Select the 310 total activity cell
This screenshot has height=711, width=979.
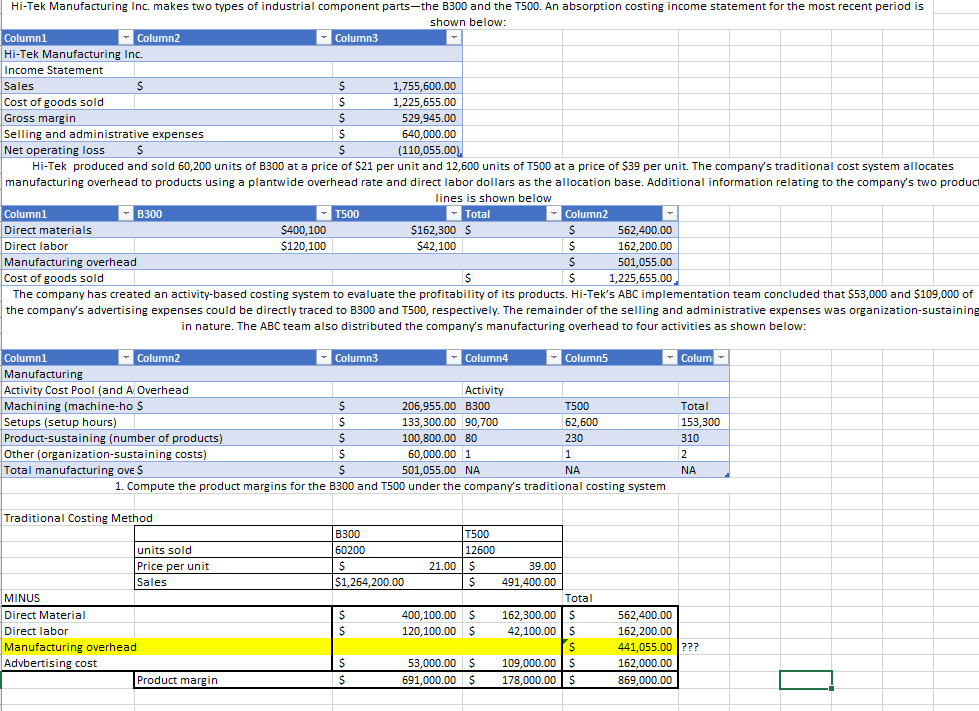[x=704, y=438]
